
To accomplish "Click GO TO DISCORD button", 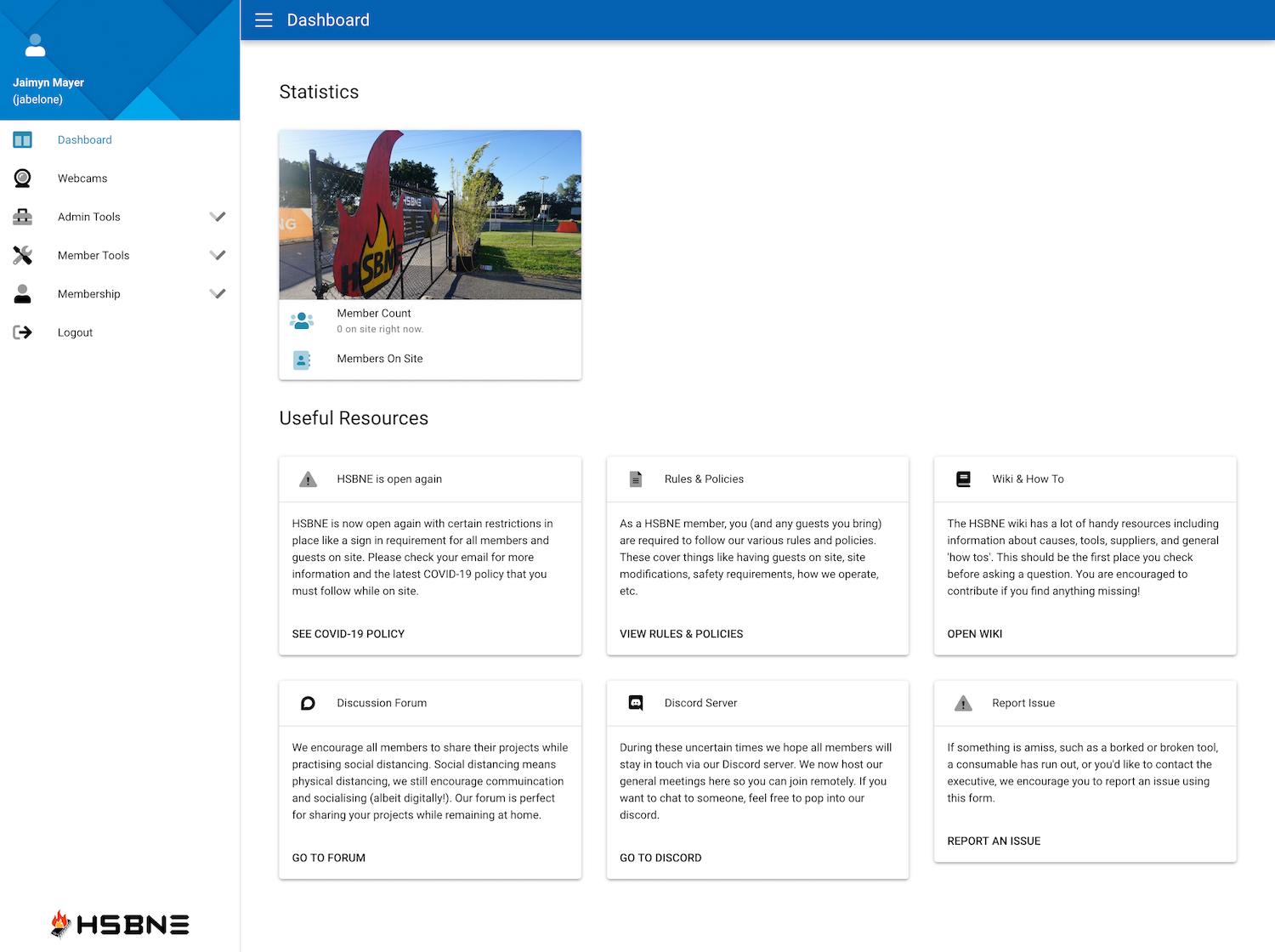I will point(660,858).
